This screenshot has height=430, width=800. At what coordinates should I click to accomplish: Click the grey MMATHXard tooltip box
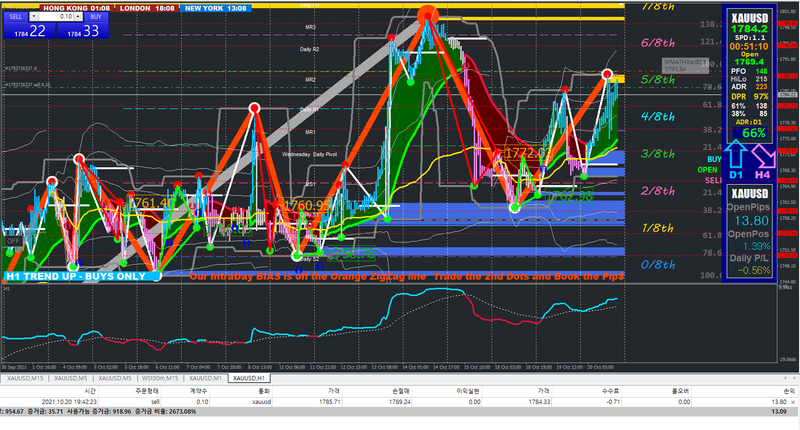(685, 65)
